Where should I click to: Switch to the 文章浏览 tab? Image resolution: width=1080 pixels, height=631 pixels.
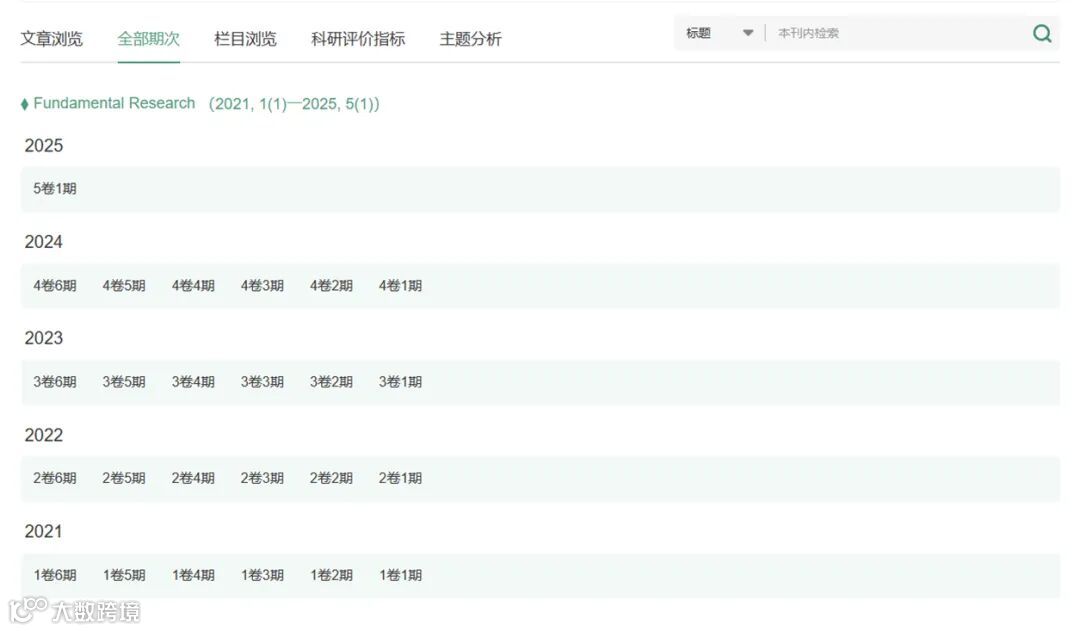[52, 39]
